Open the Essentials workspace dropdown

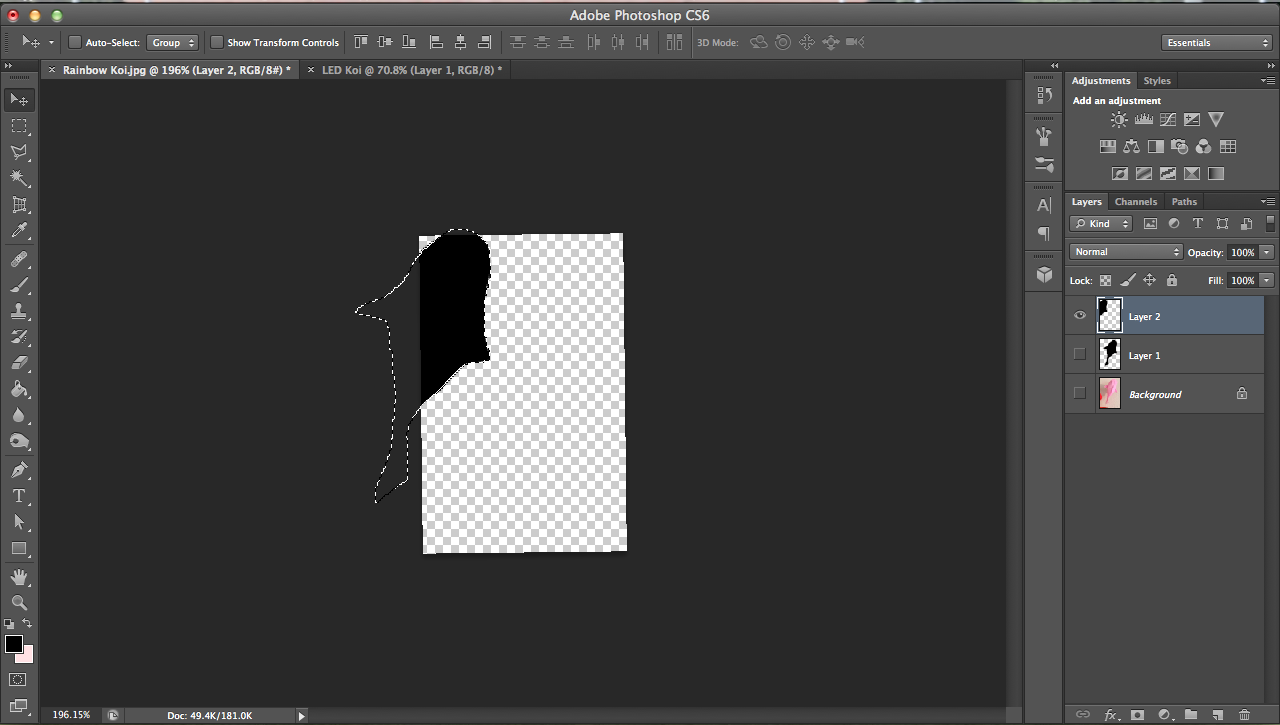point(1215,42)
